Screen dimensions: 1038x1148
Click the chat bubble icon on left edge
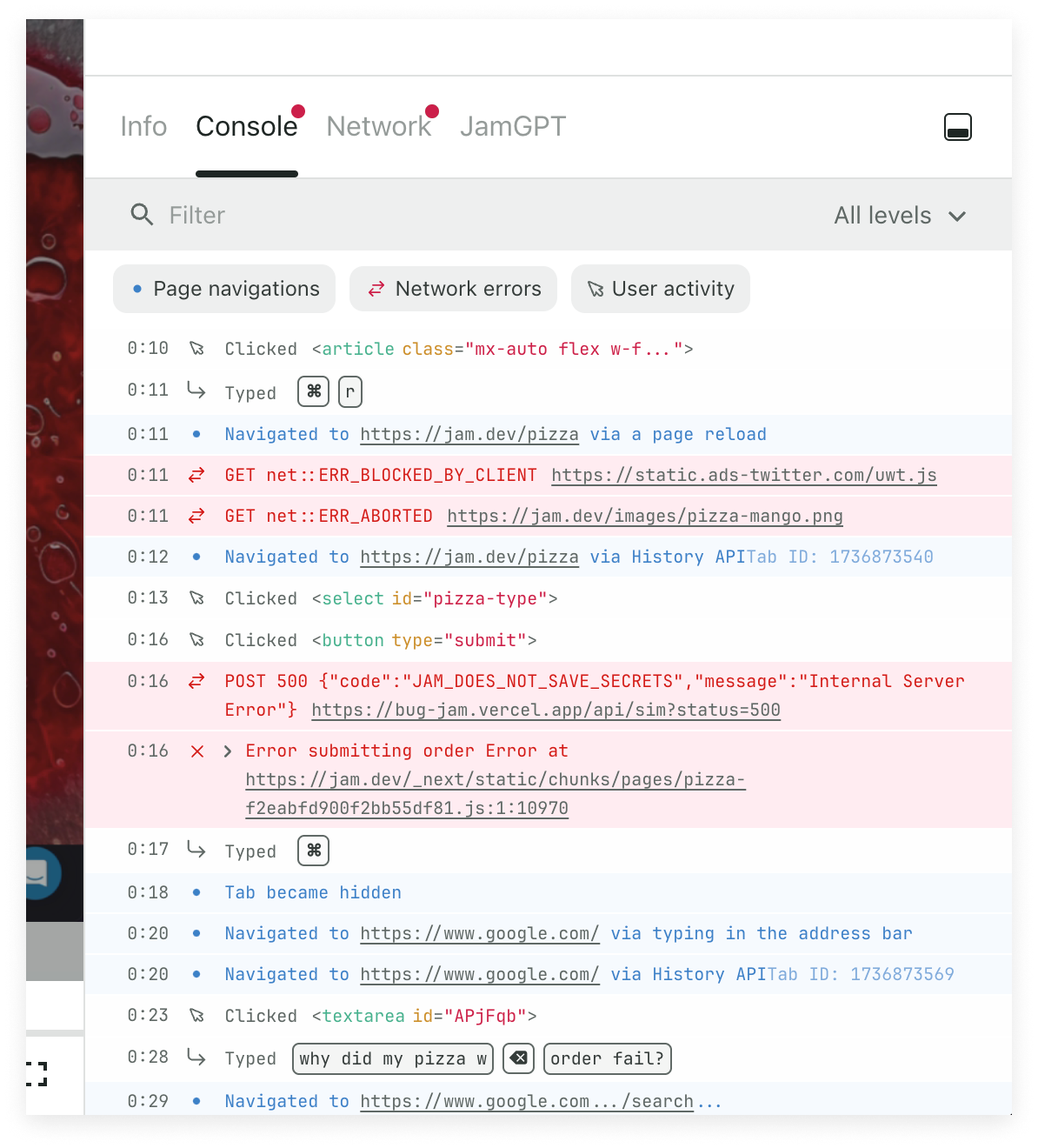click(x=37, y=872)
